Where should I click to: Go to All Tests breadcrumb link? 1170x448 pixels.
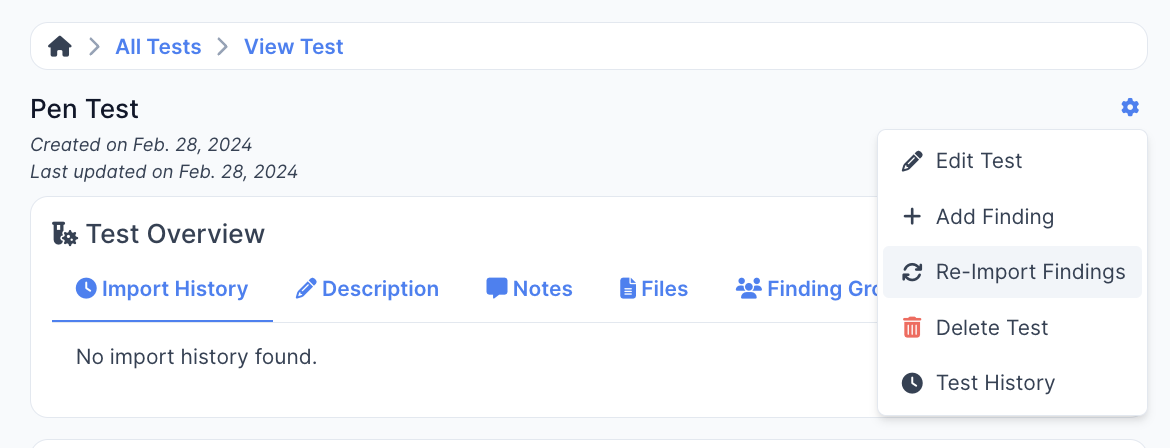pos(158,47)
